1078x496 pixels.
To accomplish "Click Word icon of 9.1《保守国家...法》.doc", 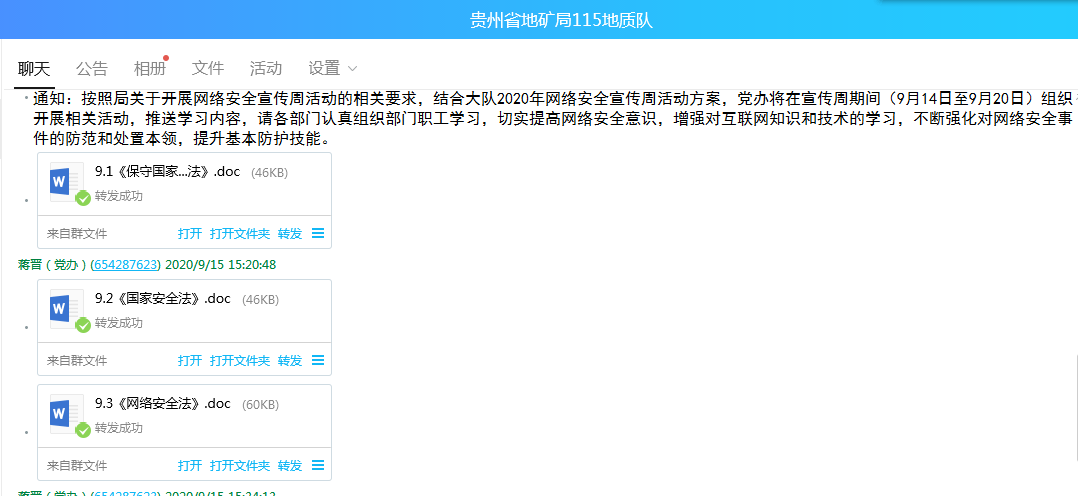I will (x=67, y=184).
